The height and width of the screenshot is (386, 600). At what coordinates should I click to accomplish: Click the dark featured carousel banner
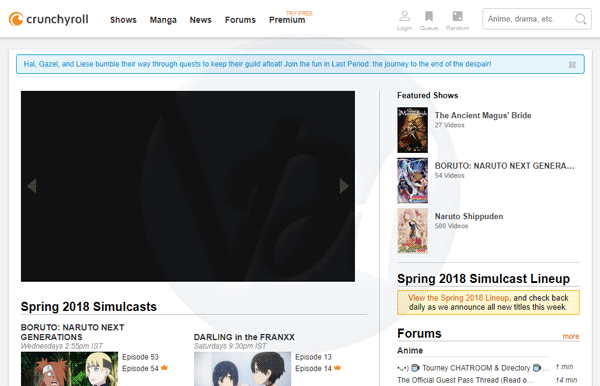(x=188, y=186)
